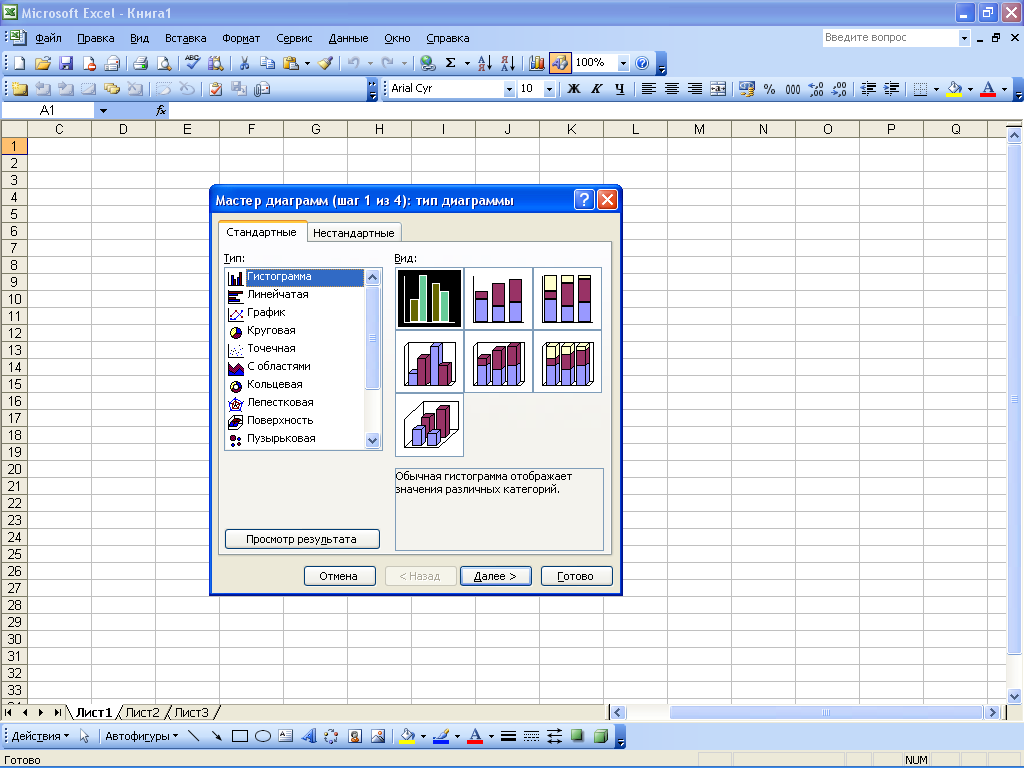Sort descending with the Z-A icon
1024x768 pixels.
coord(508,63)
